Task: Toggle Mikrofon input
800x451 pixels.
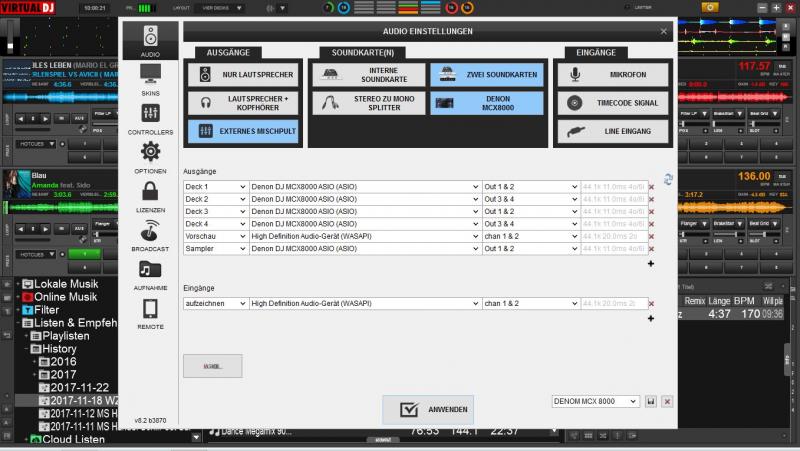Action: click(x=613, y=74)
